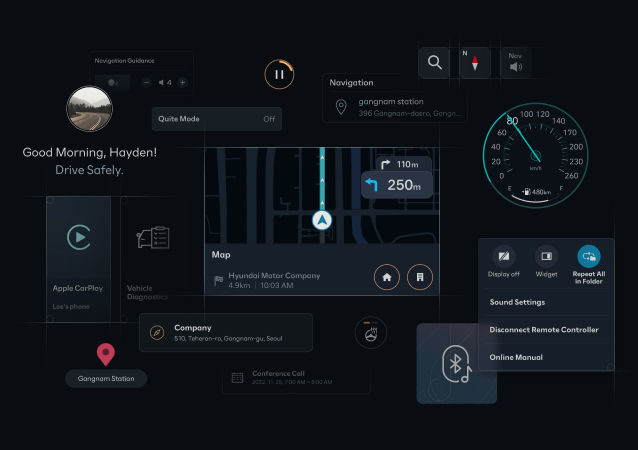Increase navigation guidance volume with plus

(183, 82)
